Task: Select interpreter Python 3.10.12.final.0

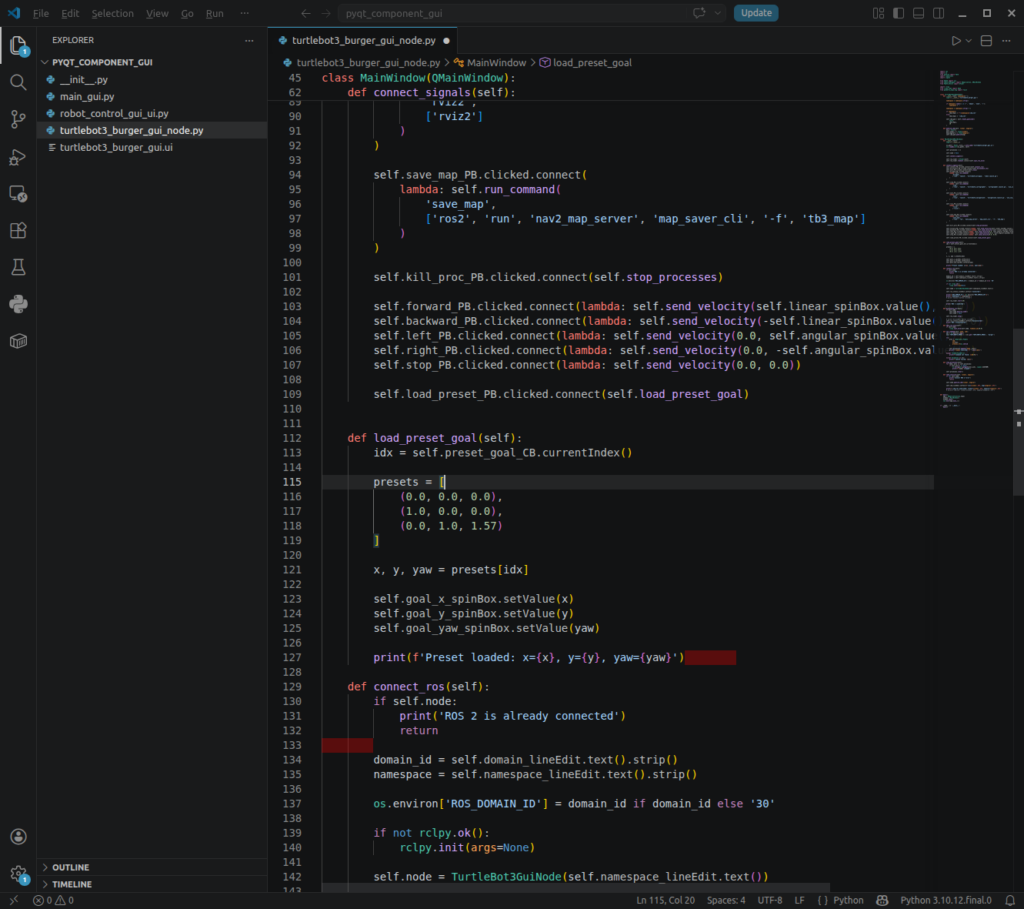Action: (946, 900)
